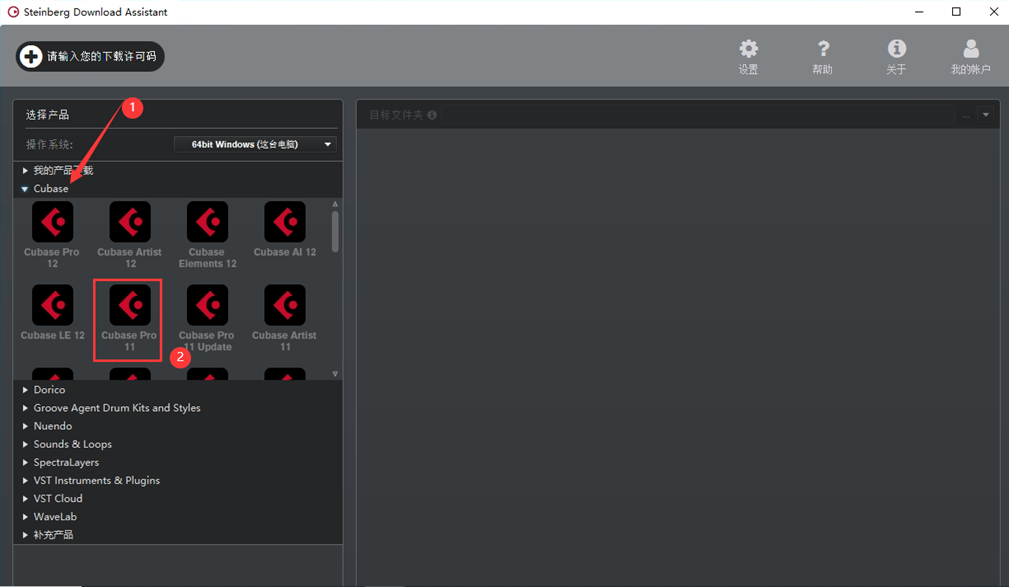Choose Cubase Pro 11 Update icon
Viewport: 1009px width, 587px height.
pyautogui.click(x=207, y=306)
